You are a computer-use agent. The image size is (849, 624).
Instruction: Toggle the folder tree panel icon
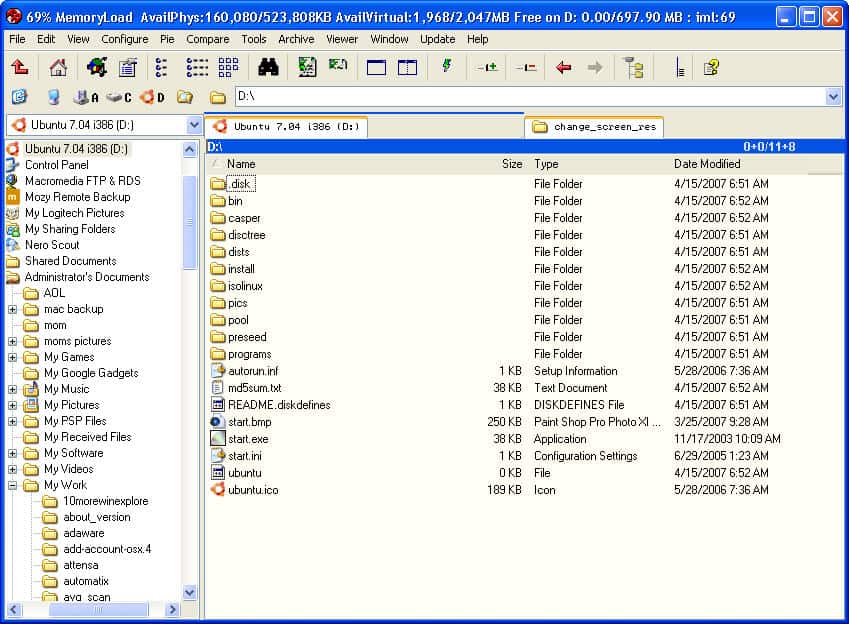(x=633, y=68)
